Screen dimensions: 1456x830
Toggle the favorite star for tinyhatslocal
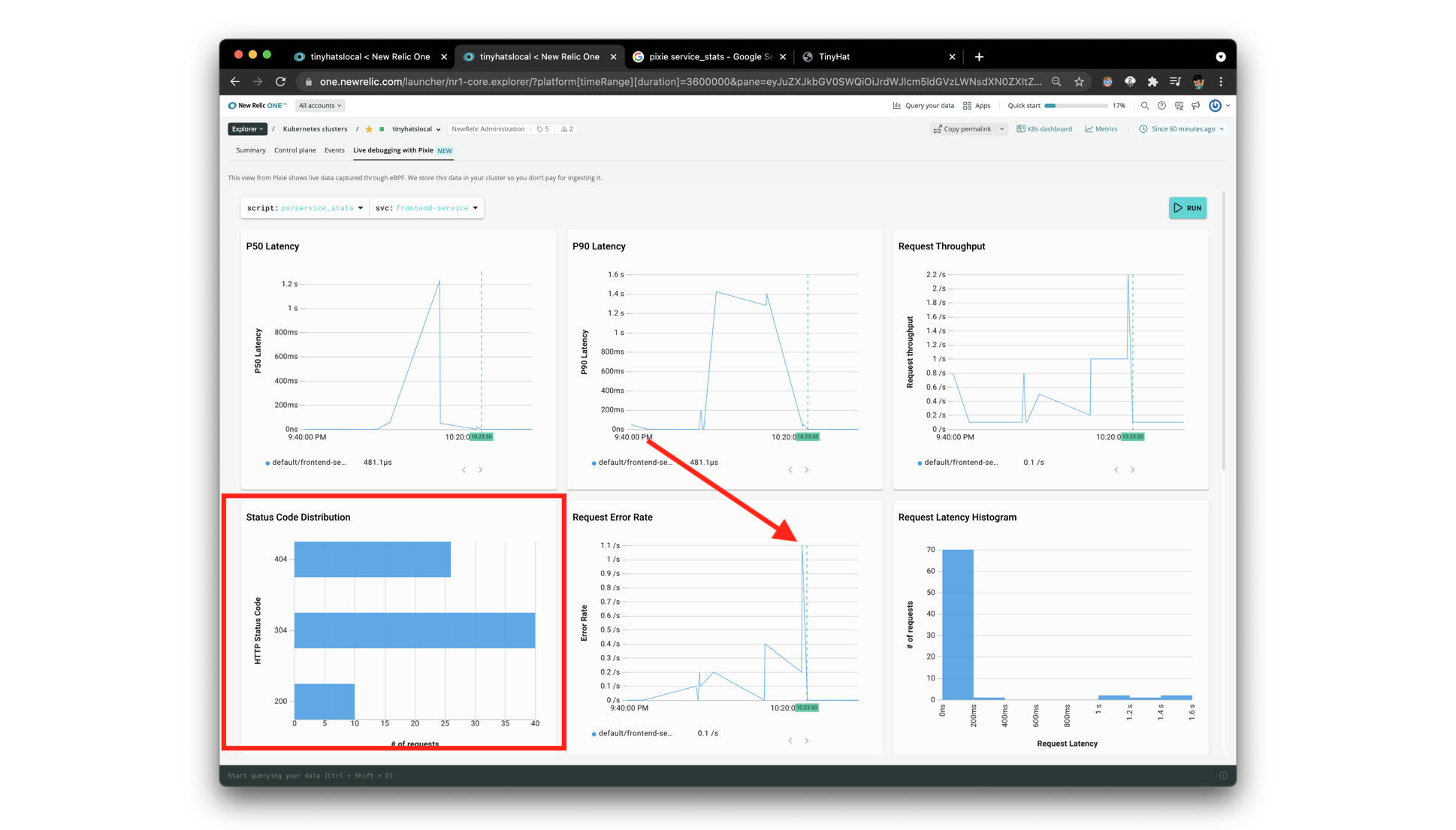tap(369, 129)
